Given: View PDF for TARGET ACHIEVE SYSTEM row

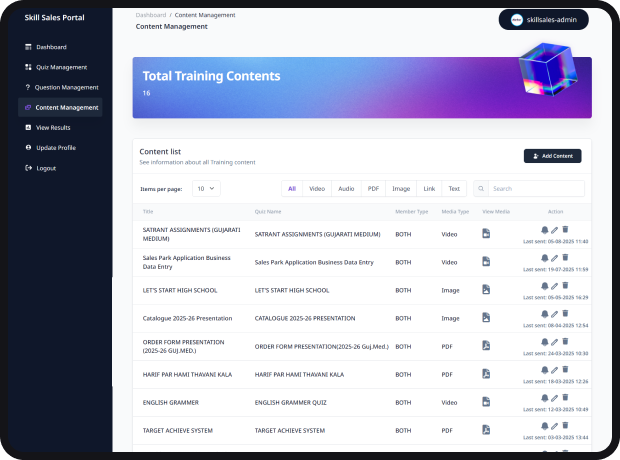Looking at the screenshot, I should click(486, 430).
